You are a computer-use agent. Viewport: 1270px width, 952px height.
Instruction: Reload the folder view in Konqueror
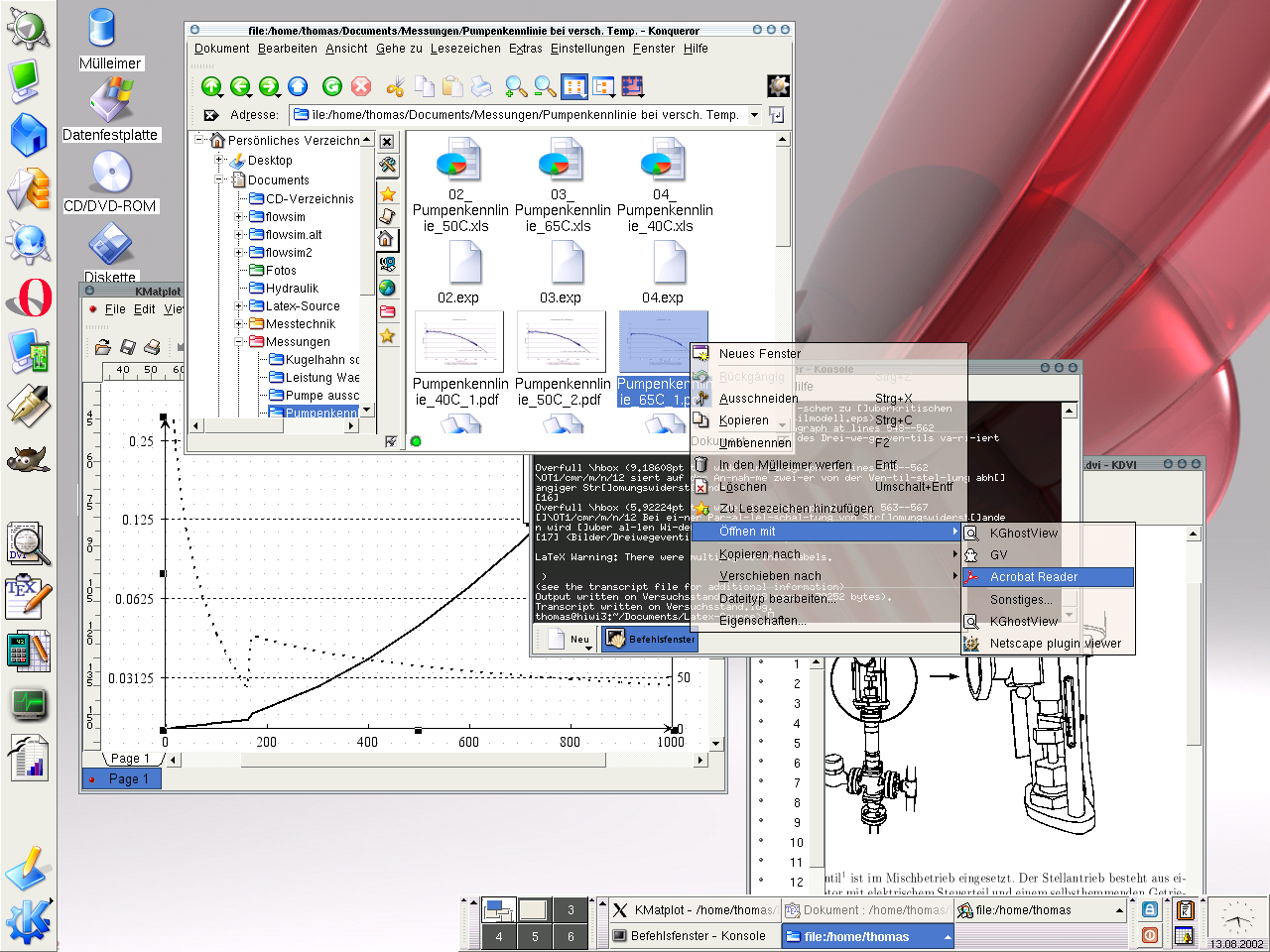coord(332,87)
